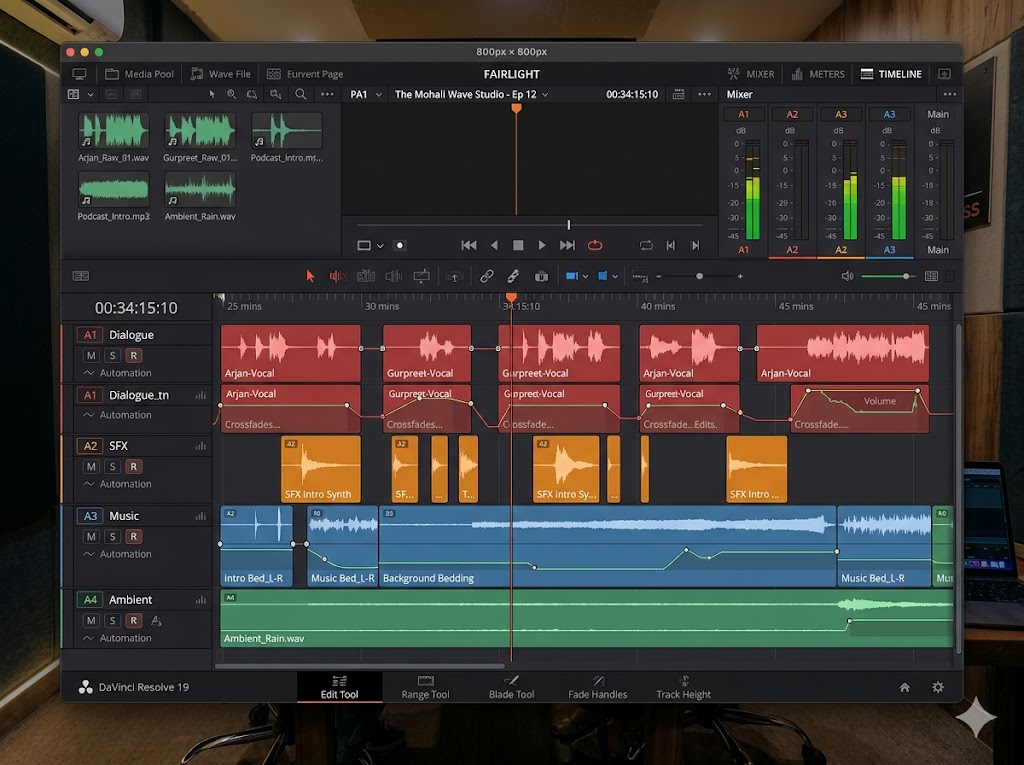Image resolution: width=1024 pixels, height=765 pixels.
Task: Expand Automation under the Music track
Action: click(118, 554)
